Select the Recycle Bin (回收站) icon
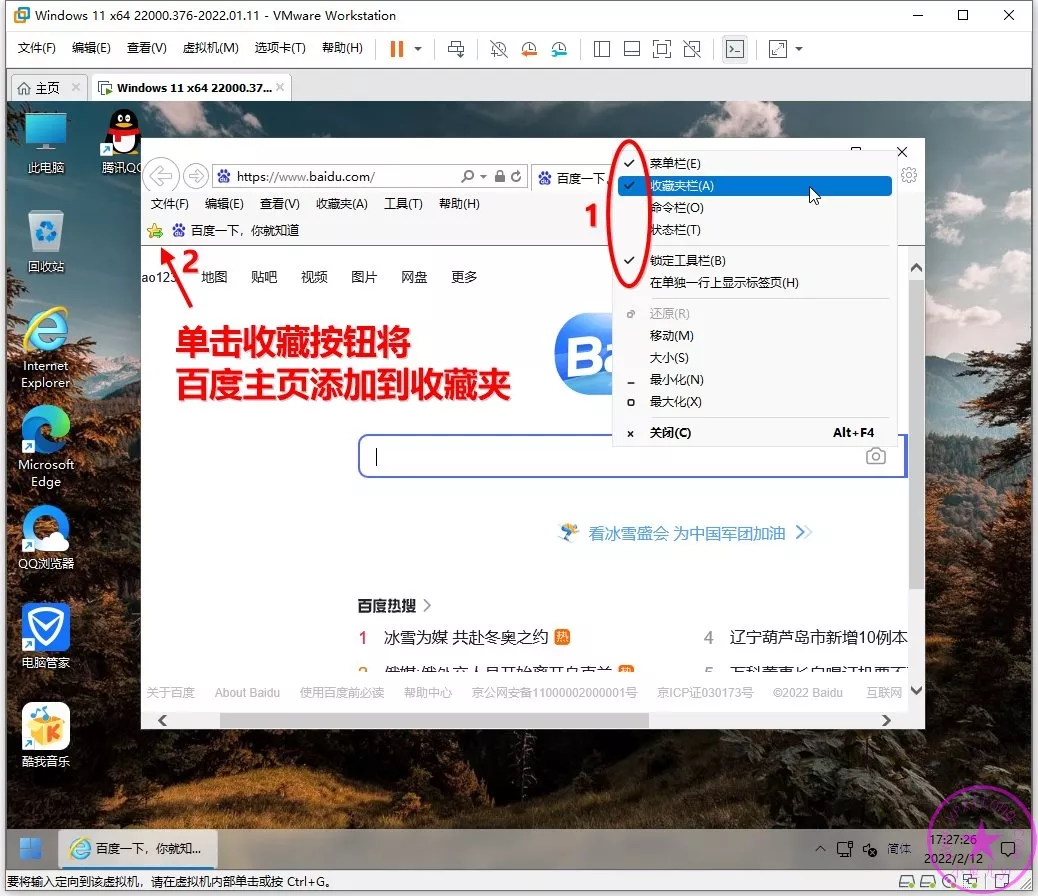This screenshot has height=896, width=1038. pyautogui.click(x=46, y=242)
